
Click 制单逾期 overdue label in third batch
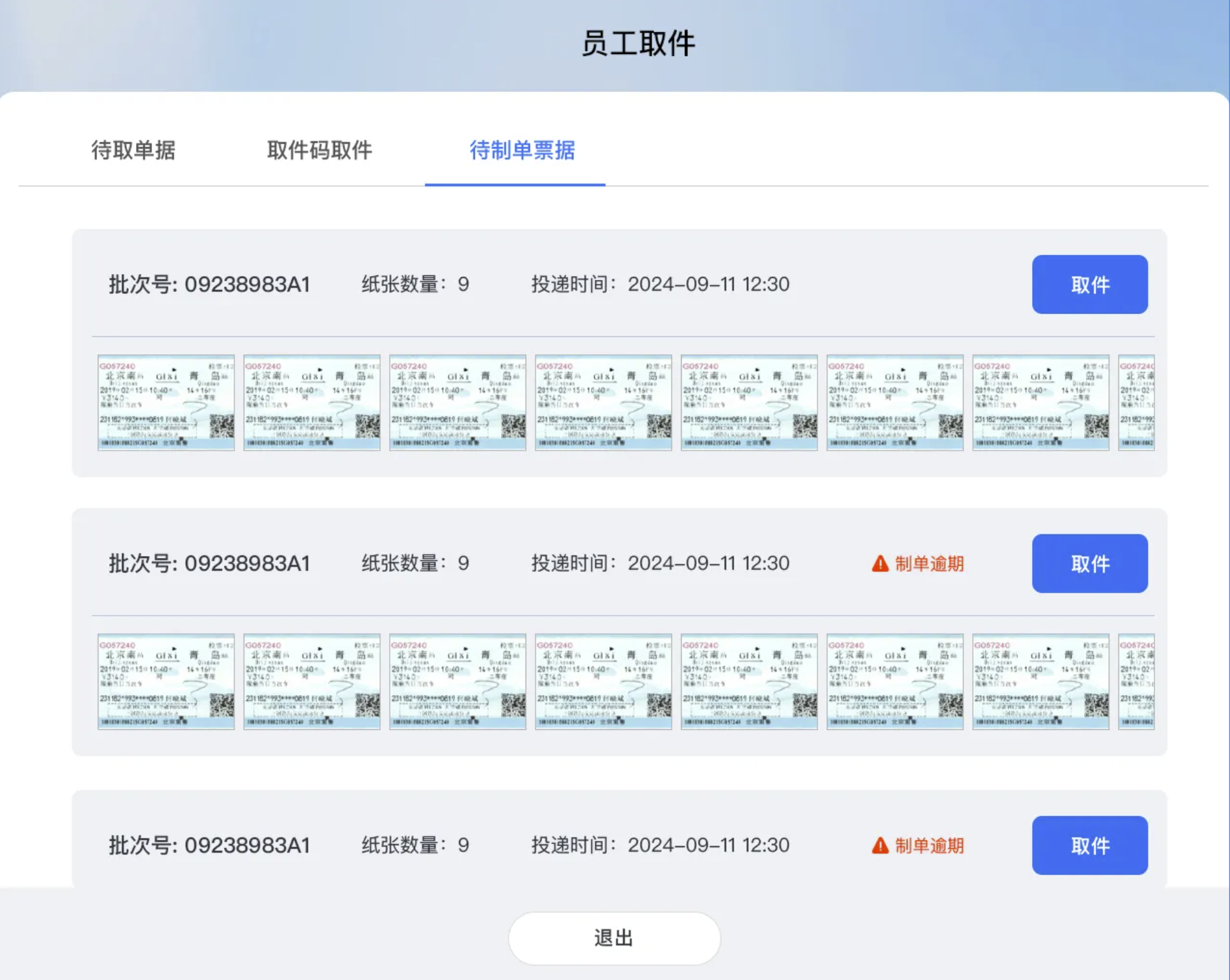coord(929,845)
